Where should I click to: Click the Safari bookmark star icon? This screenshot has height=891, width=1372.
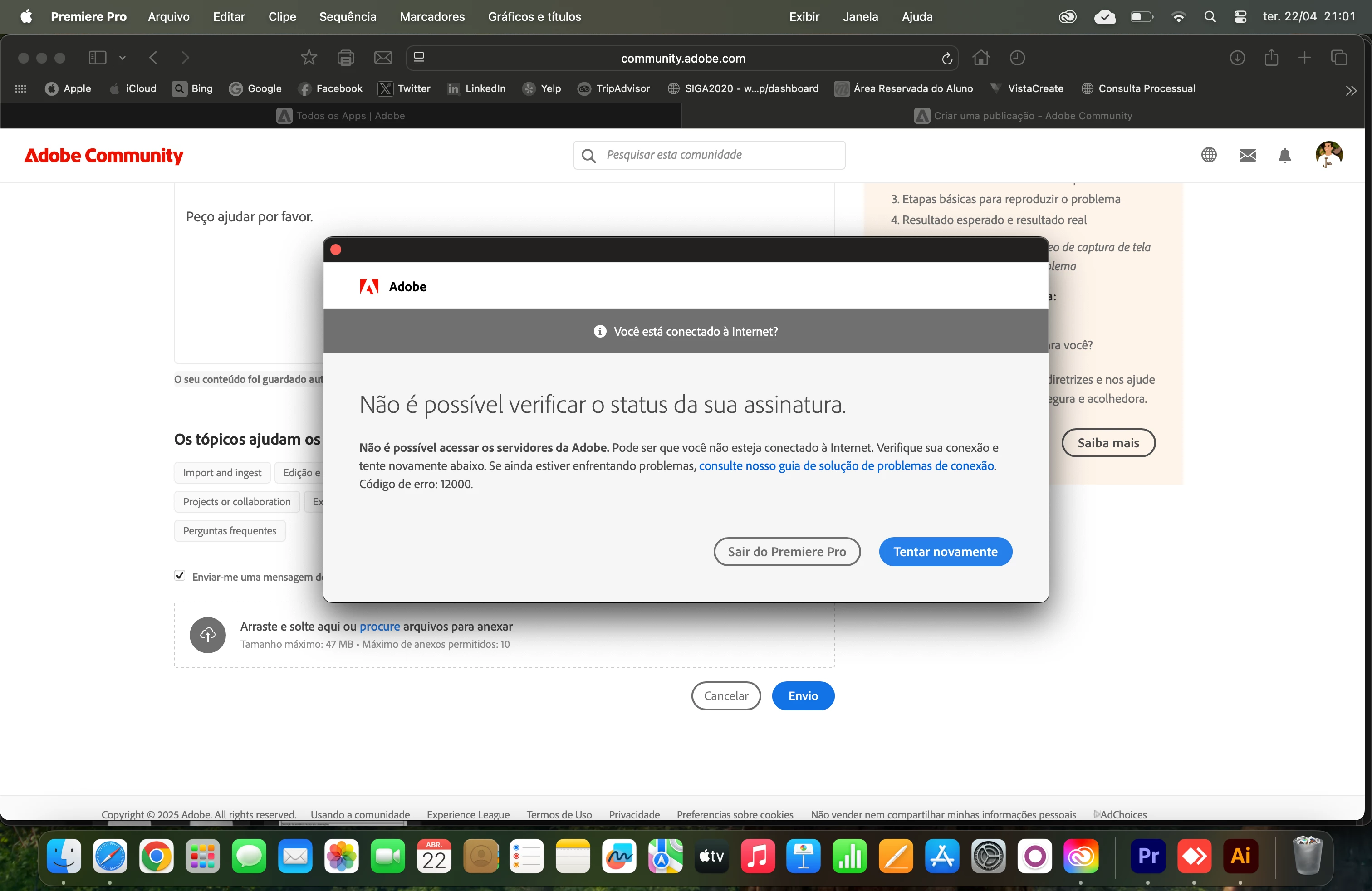tap(309, 58)
